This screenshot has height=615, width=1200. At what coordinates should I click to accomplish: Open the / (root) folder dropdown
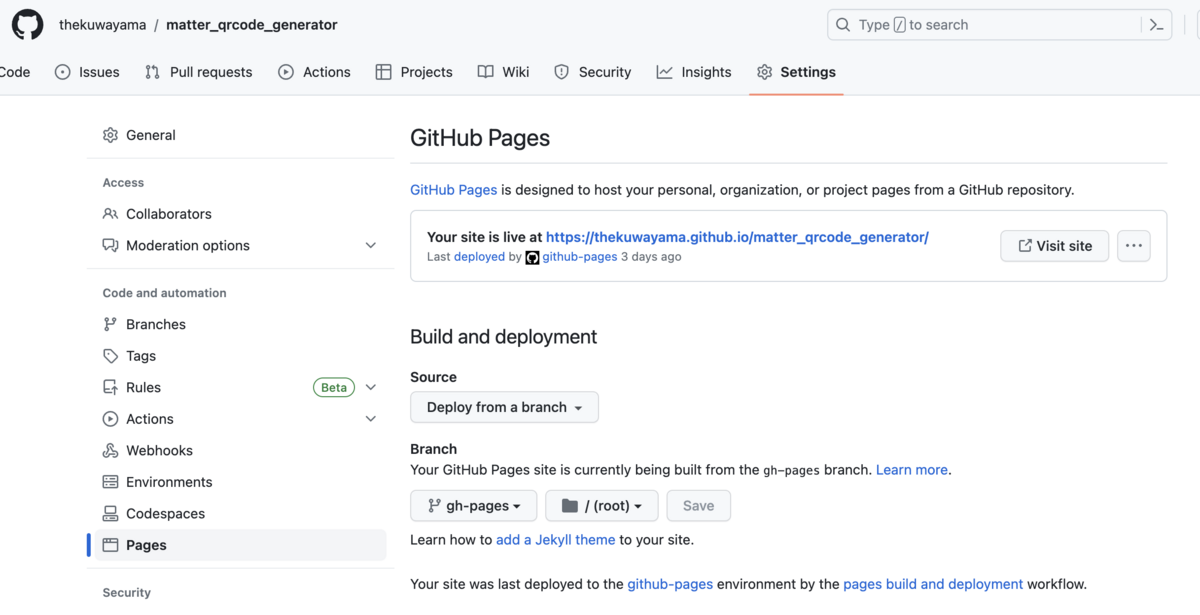(x=601, y=506)
